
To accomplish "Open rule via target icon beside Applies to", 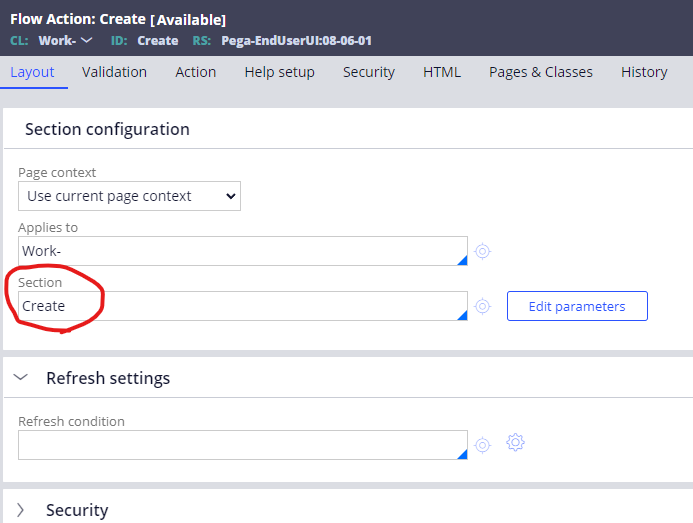I will 482,251.
